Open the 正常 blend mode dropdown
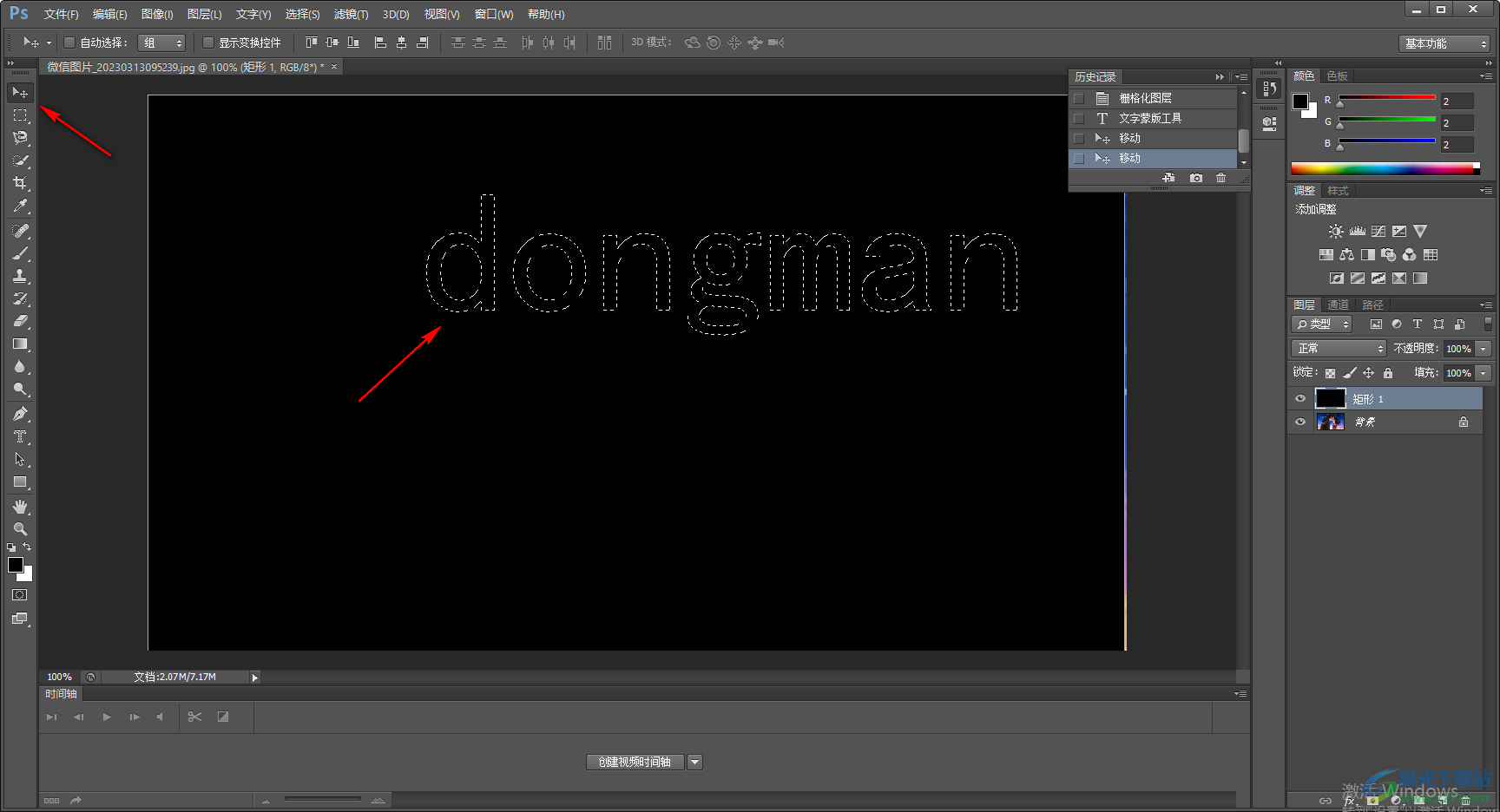1500x812 pixels. point(1339,348)
